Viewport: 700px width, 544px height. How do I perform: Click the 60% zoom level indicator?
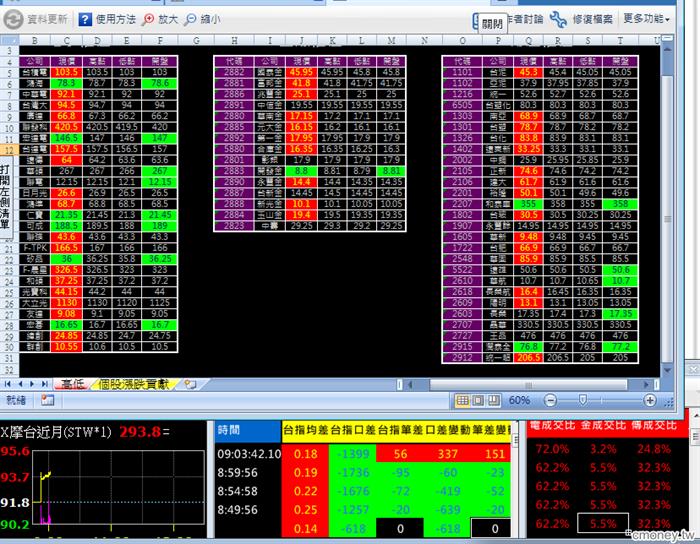[x=520, y=400]
